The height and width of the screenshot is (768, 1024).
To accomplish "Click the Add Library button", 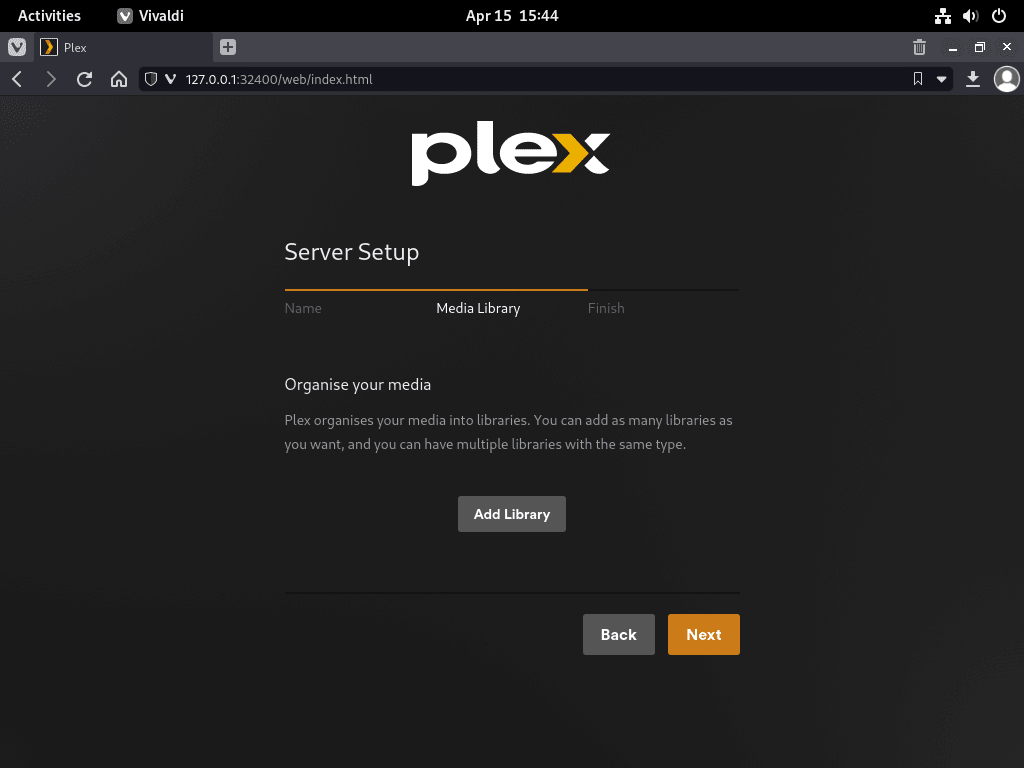I will click(x=512, y=514).
